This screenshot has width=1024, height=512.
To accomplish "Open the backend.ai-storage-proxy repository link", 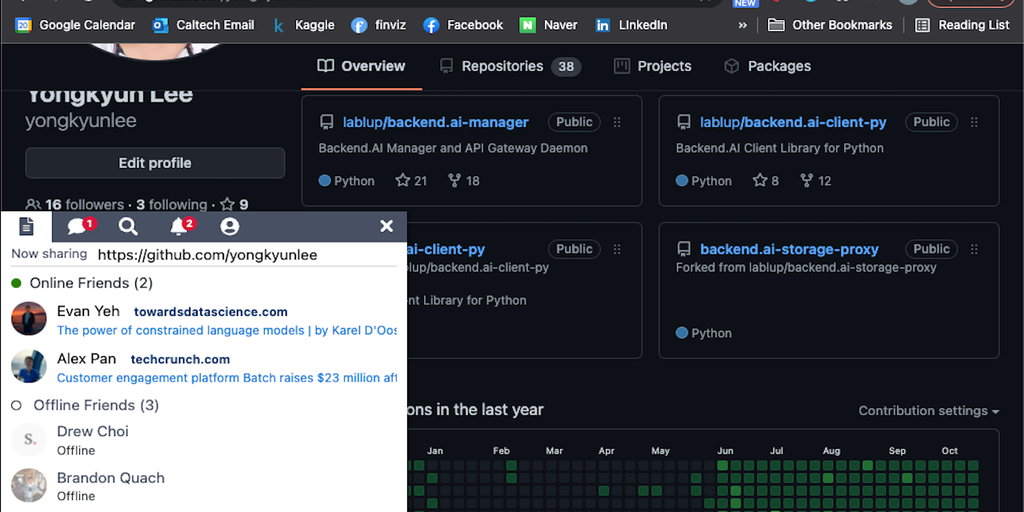I will click(788, 249).
